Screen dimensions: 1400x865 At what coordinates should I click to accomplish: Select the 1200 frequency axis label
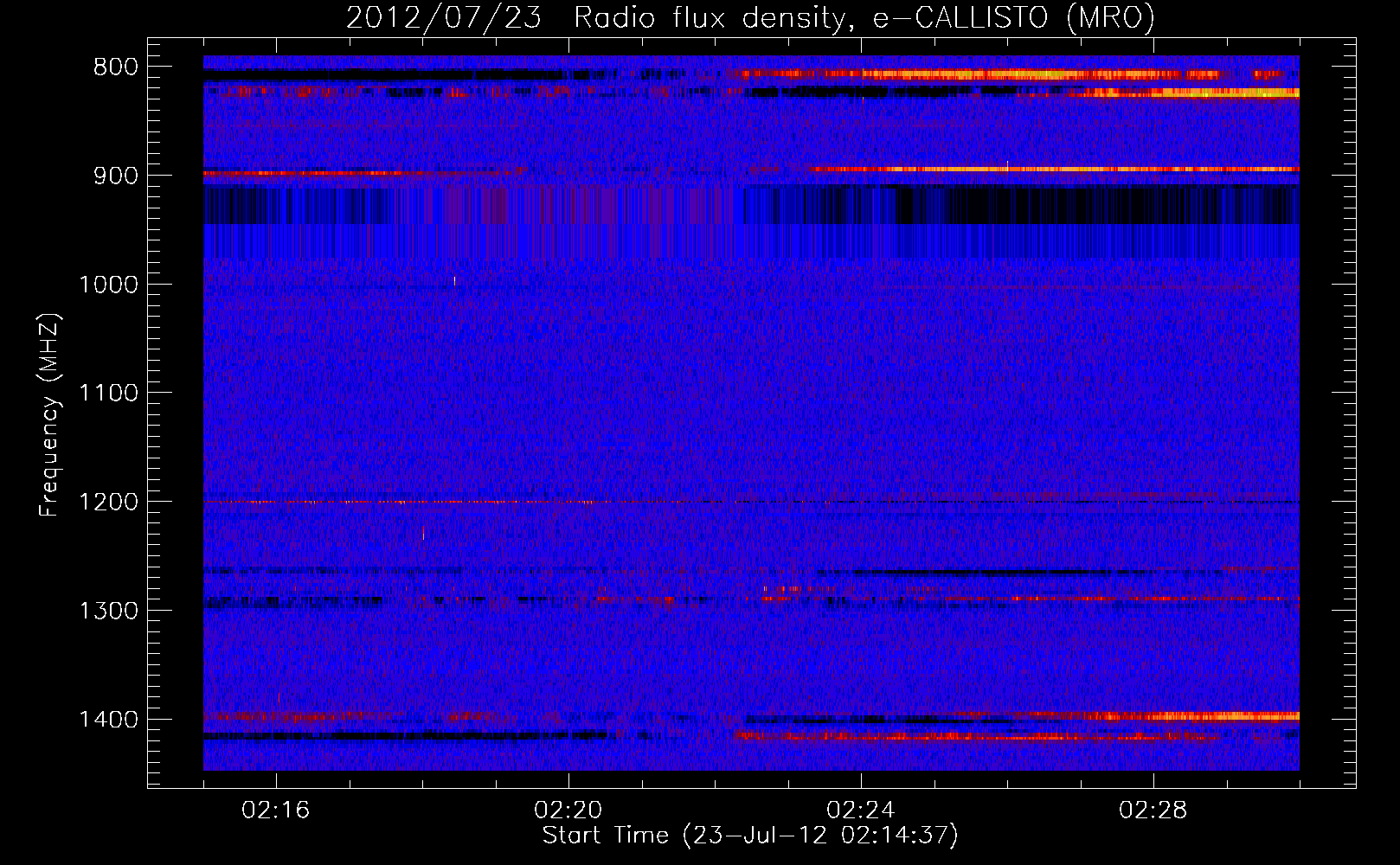[108, 503]
